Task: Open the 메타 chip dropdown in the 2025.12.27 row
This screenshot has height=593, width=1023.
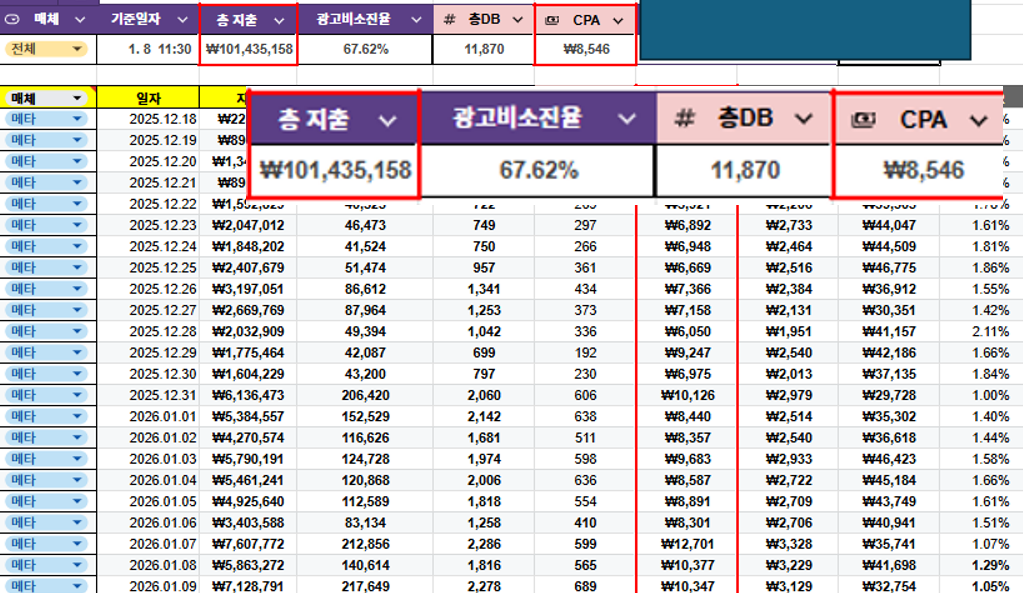Action: (77, 310)
